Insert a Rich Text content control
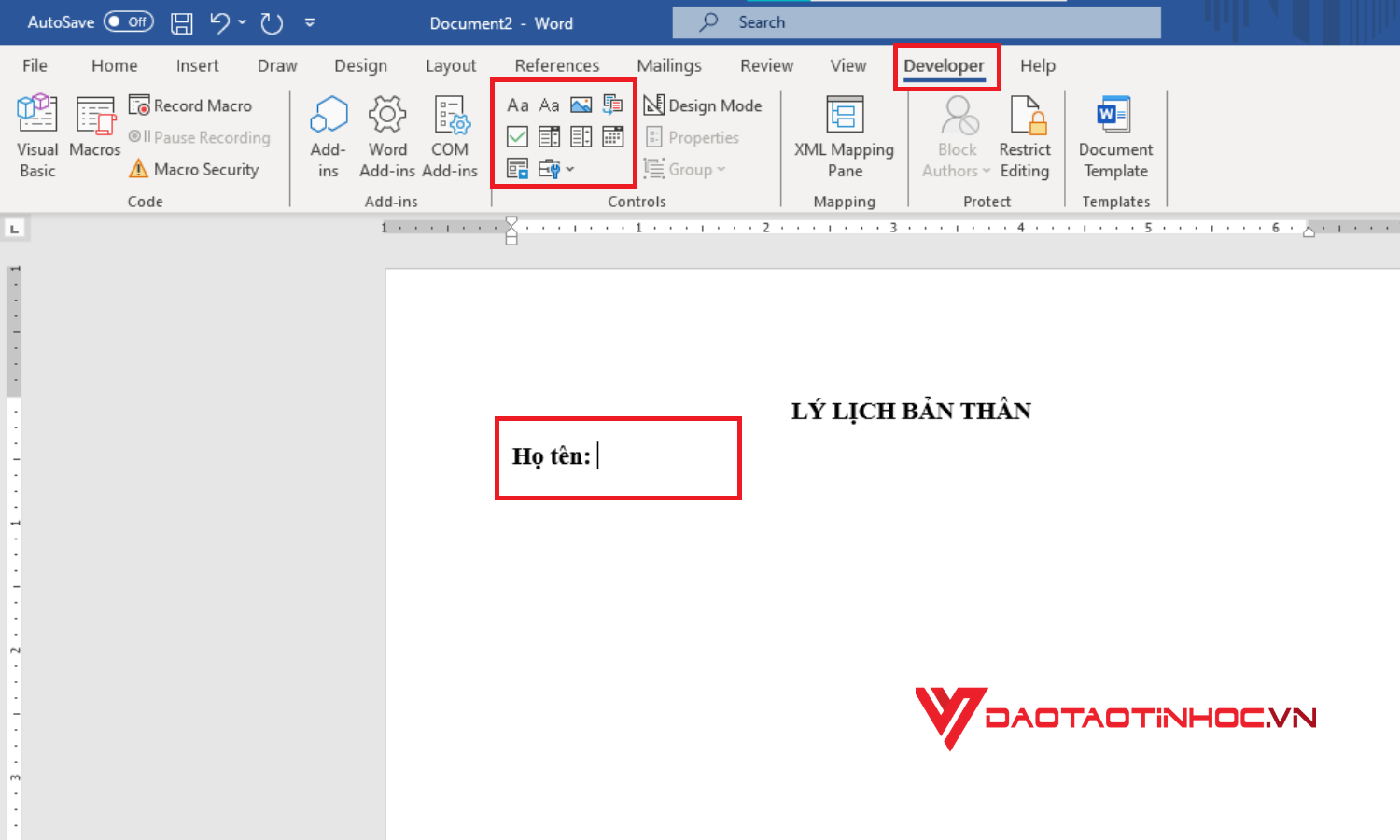1400x840 pixels. coord(519,105)
